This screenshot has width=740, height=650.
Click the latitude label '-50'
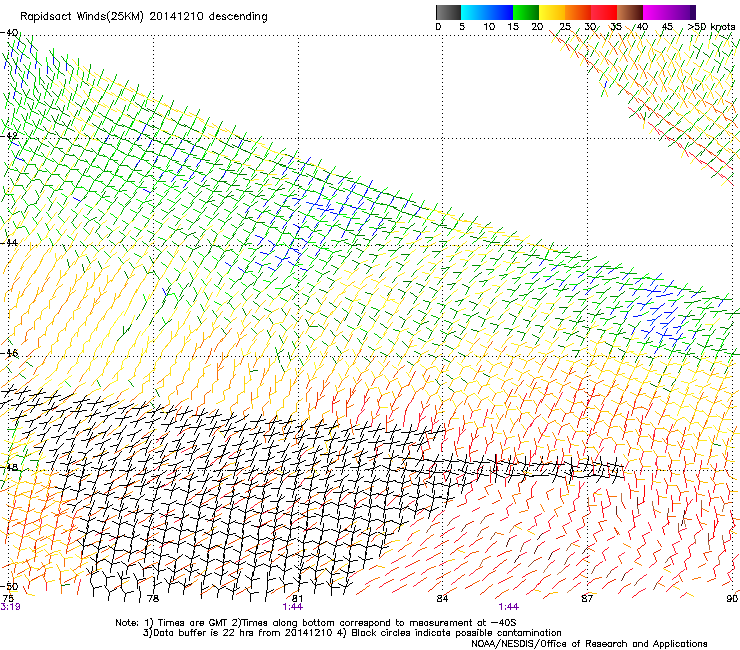pos(9,587)
